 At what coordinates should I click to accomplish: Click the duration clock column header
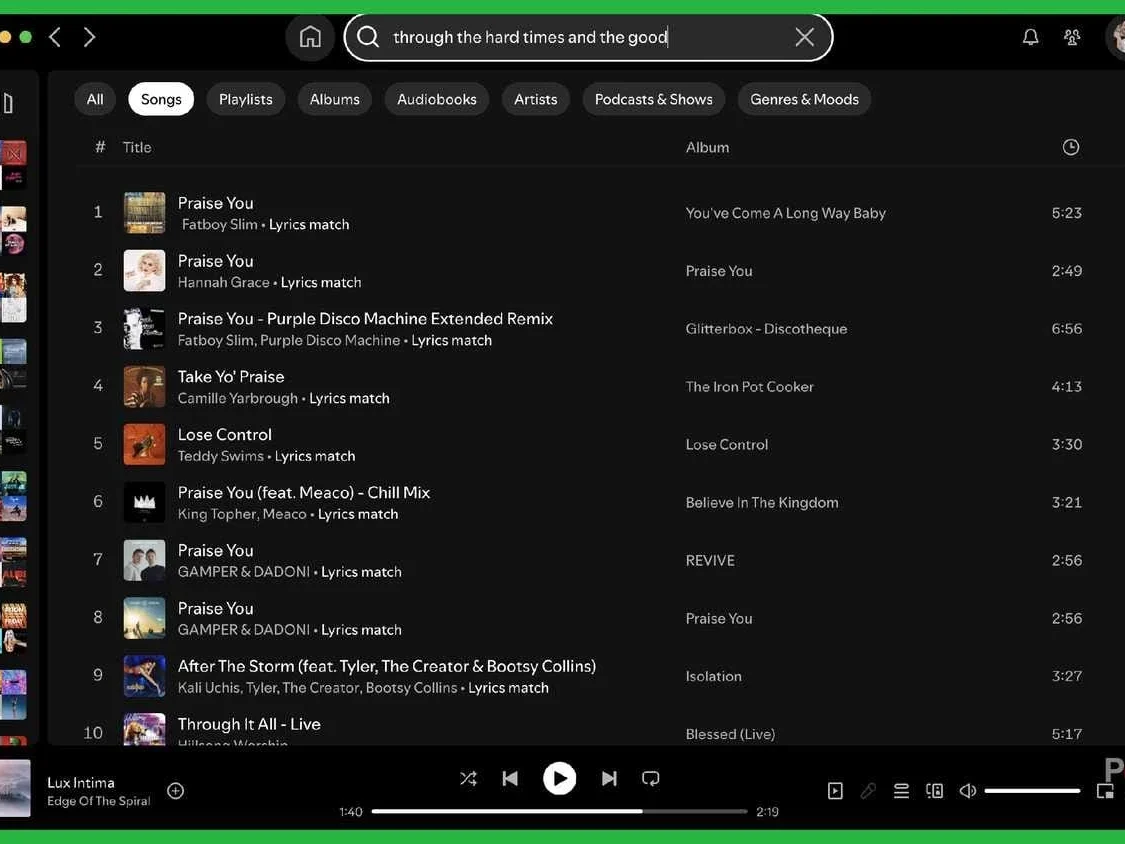1070,147
